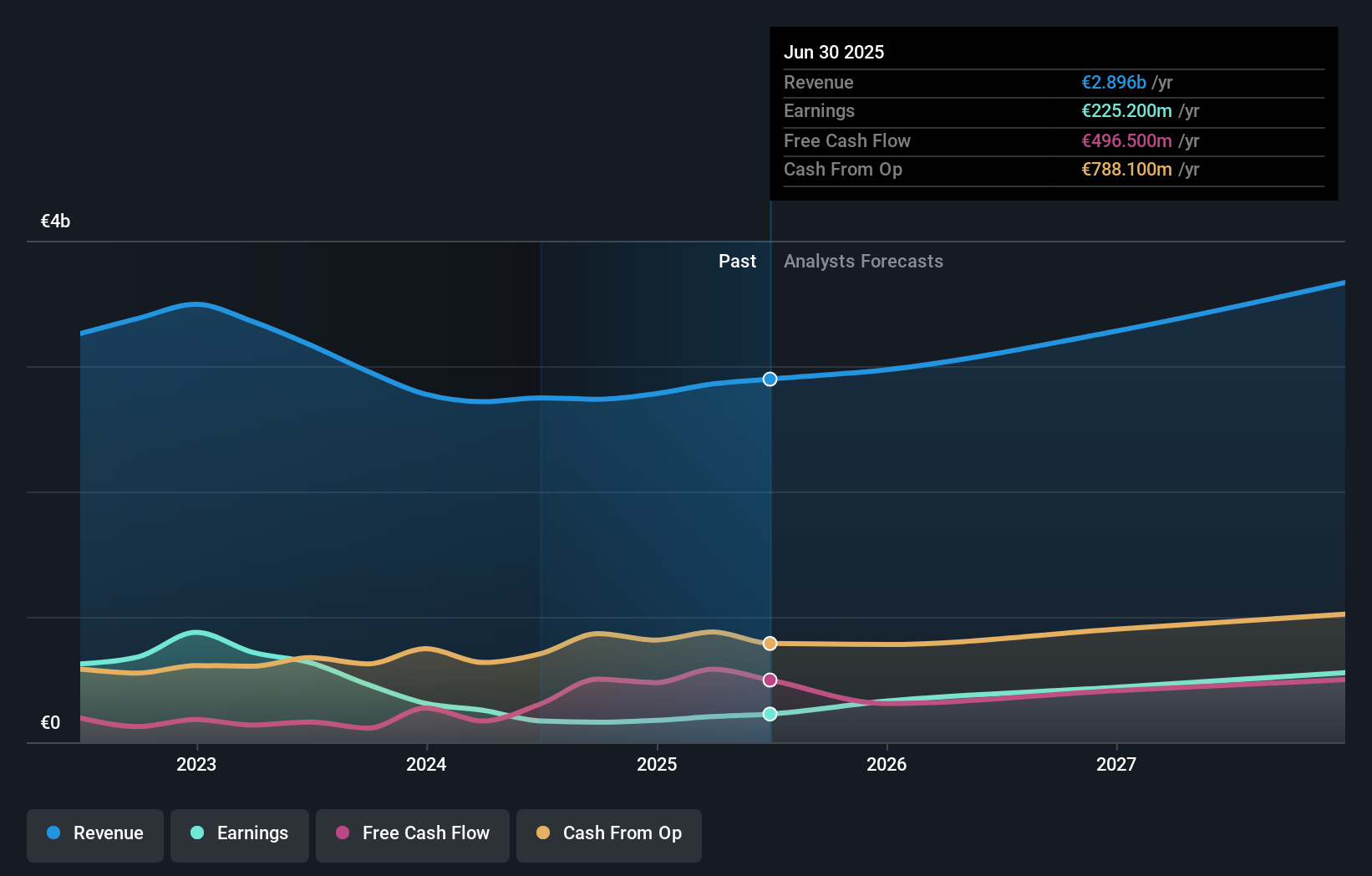Open details for the Free Cash Flow tooltip row
This screenshot has width=1372, height=876.
click(x=847, y=140)
